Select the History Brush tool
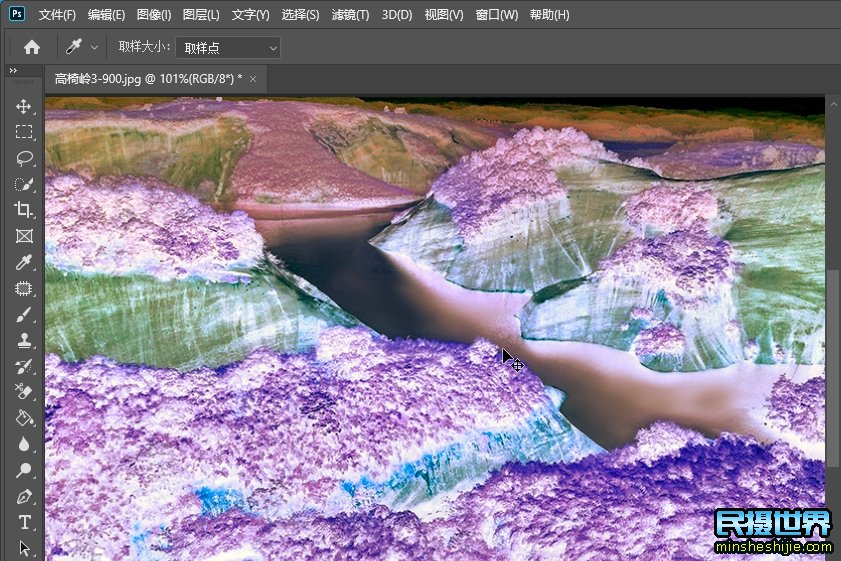This screenshot has height=561, width=841. pos(24,366)
